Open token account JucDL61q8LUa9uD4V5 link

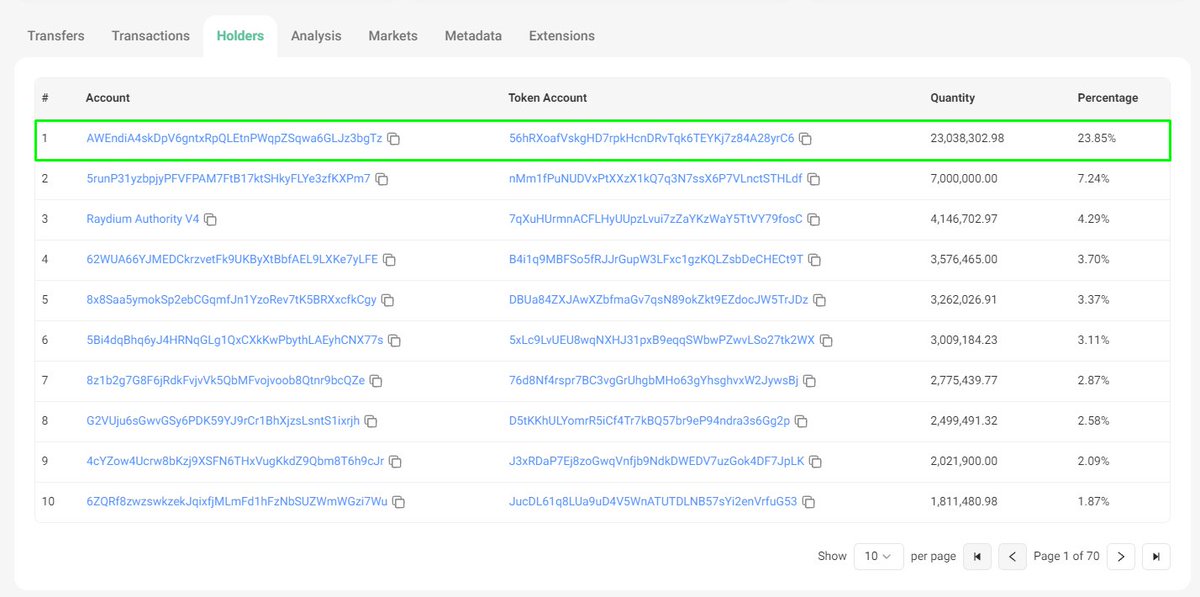click(653, 501)
